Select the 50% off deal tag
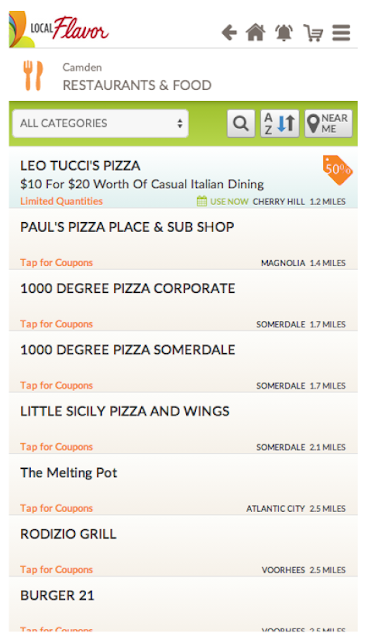 (x=338, y=170)
